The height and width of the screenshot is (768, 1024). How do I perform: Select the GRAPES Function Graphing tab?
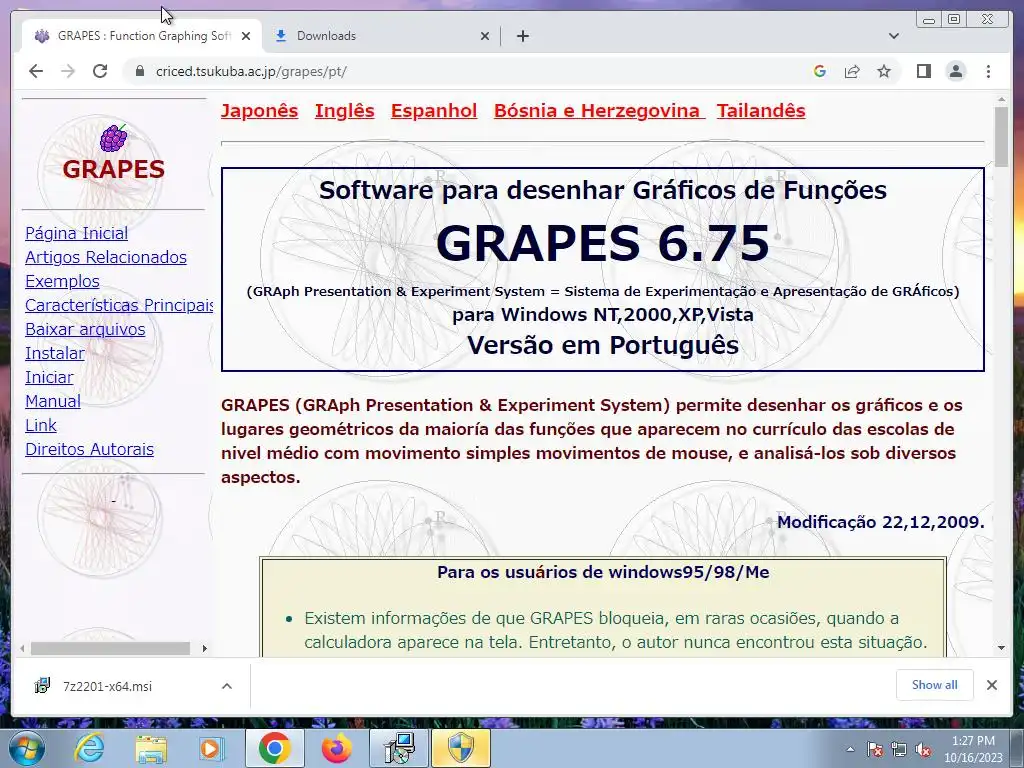pos(142,36)
